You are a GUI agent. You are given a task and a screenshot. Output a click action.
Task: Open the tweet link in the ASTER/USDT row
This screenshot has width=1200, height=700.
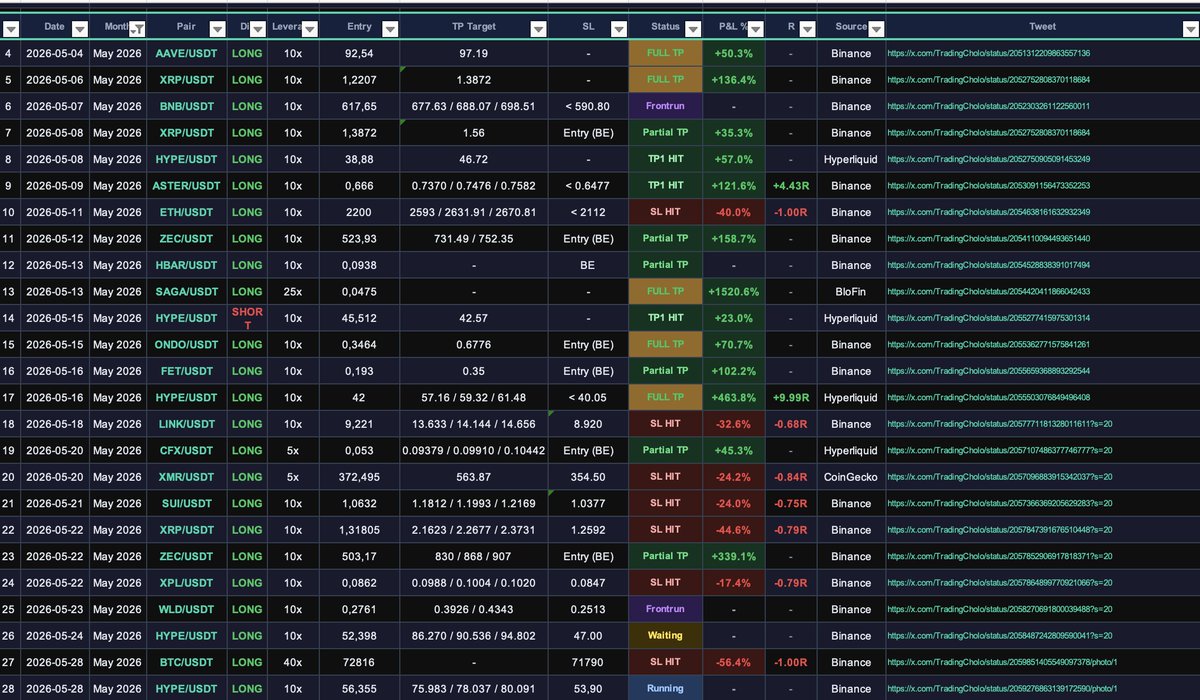click(988, 186)
